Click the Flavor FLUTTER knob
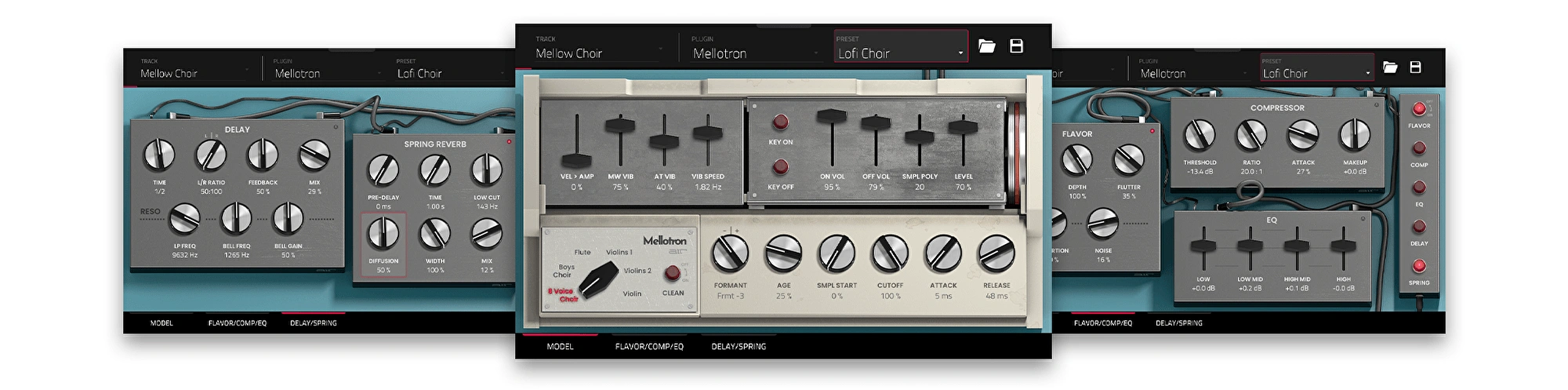Viewport: 1568px width, 390px height. (x=1128, y=160)
